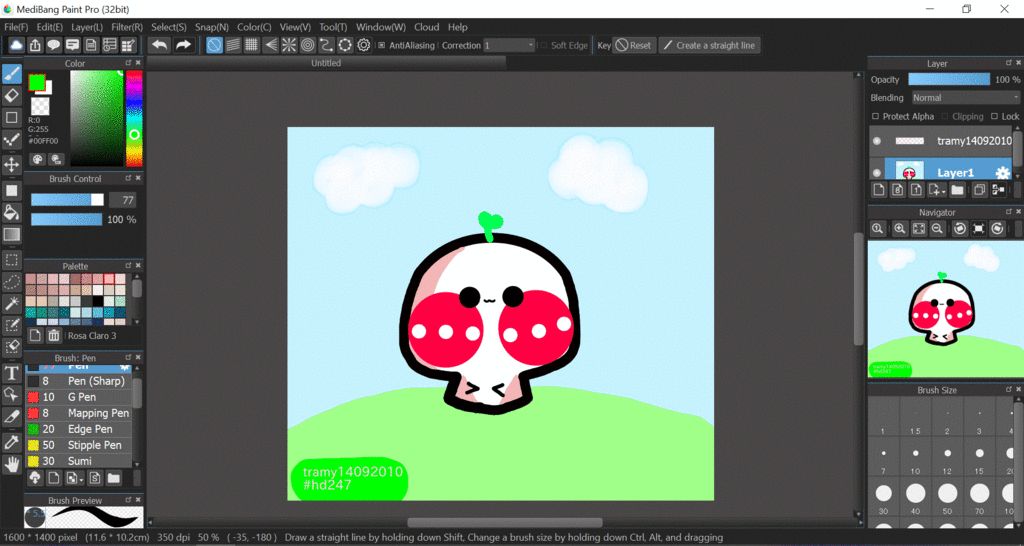Duplicate the layer with the duplicate icon
The width and height of the screenshot is (1024, 546).
tap(979, 190)
